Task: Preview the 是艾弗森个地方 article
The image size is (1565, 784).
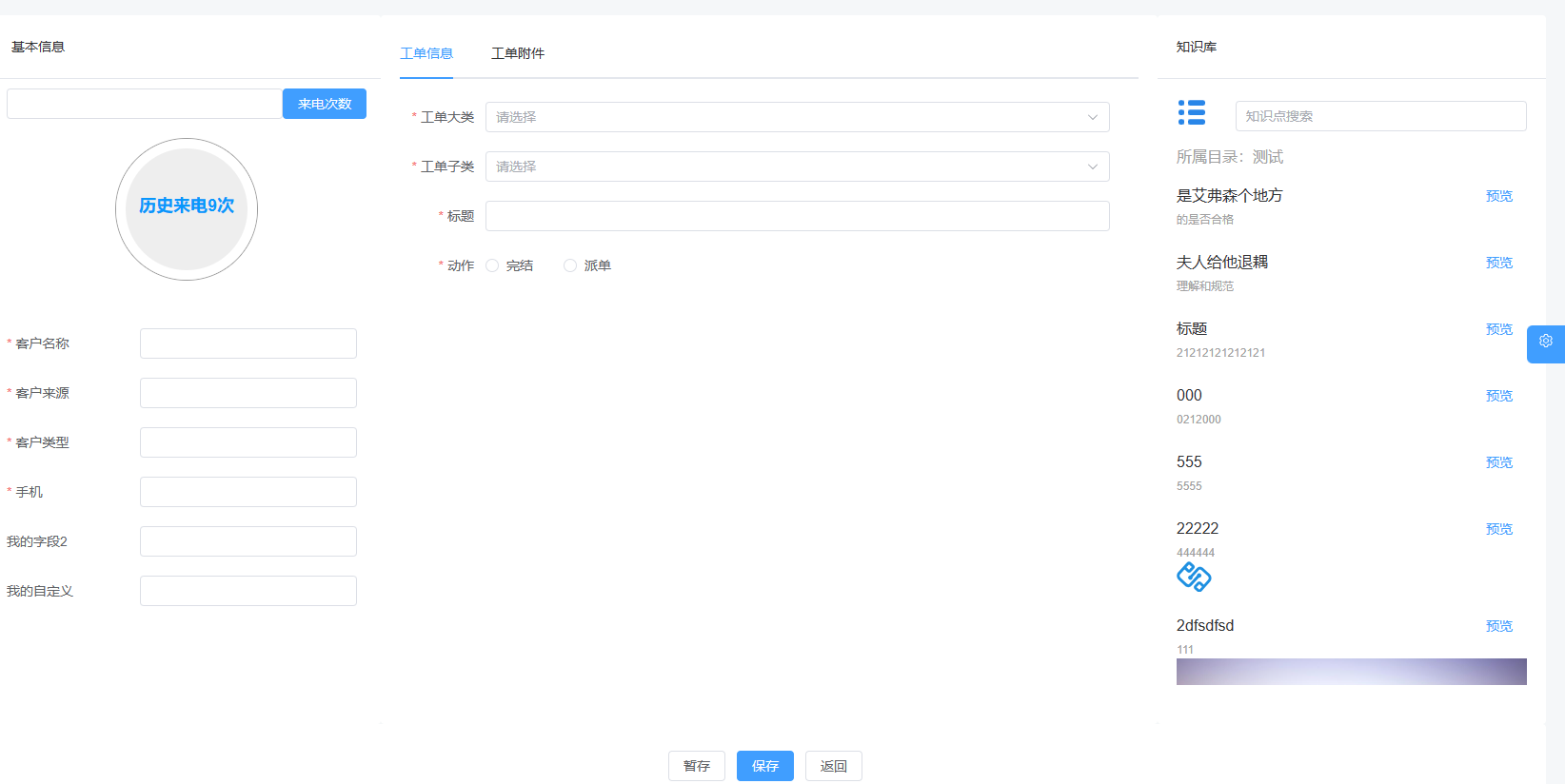Action: (x=1499, y=196)
